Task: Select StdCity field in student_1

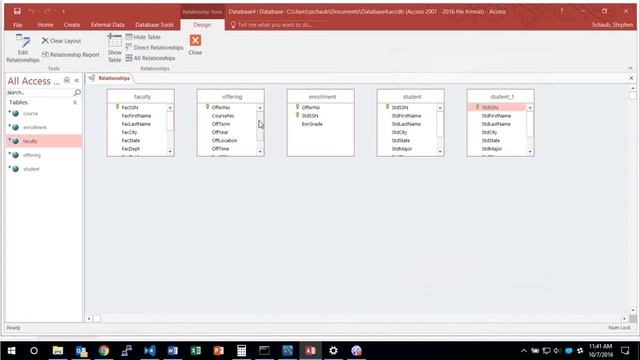Action: coord(489,132)
